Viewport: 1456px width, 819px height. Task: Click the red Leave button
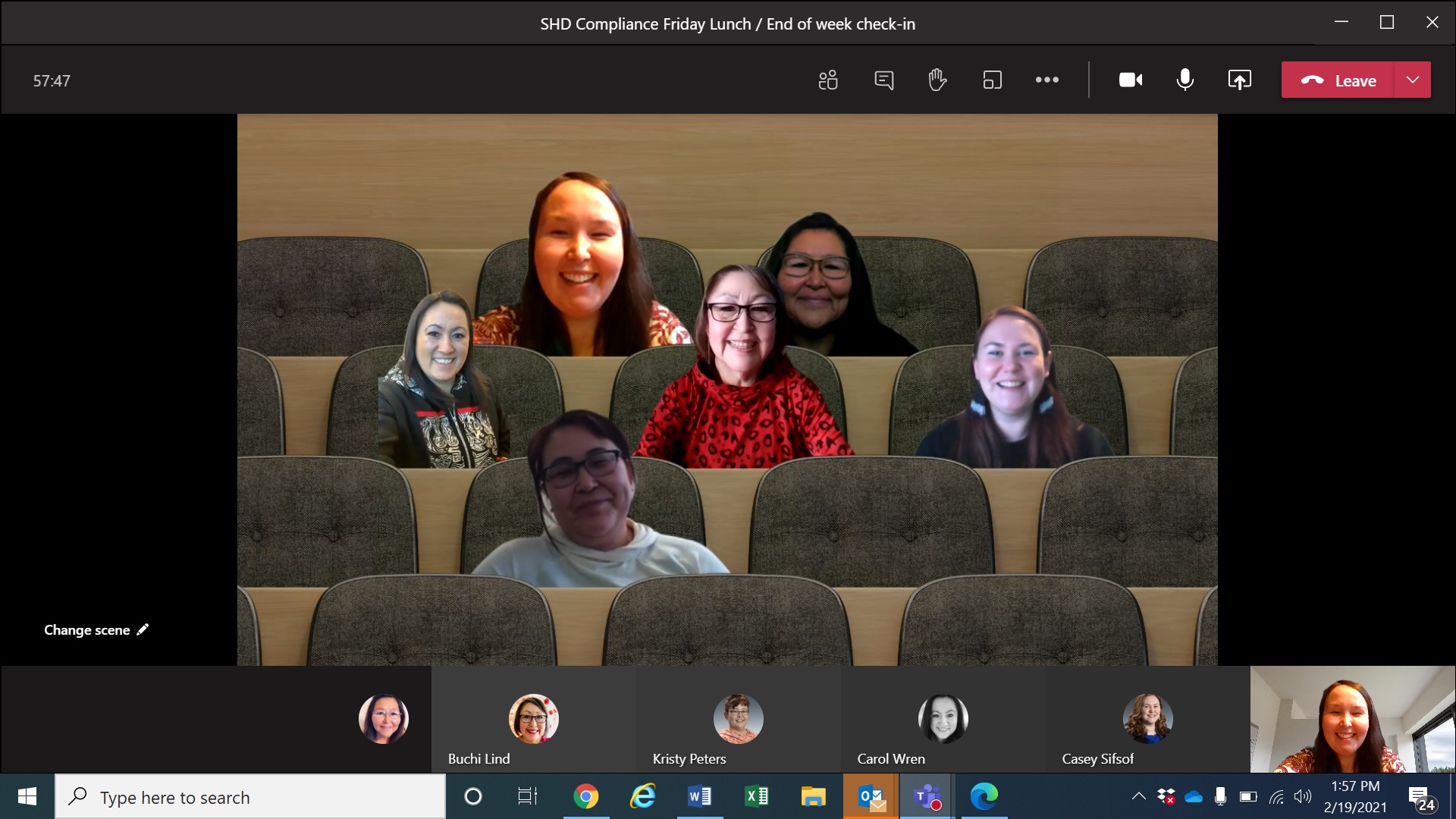coord(1338,80)
